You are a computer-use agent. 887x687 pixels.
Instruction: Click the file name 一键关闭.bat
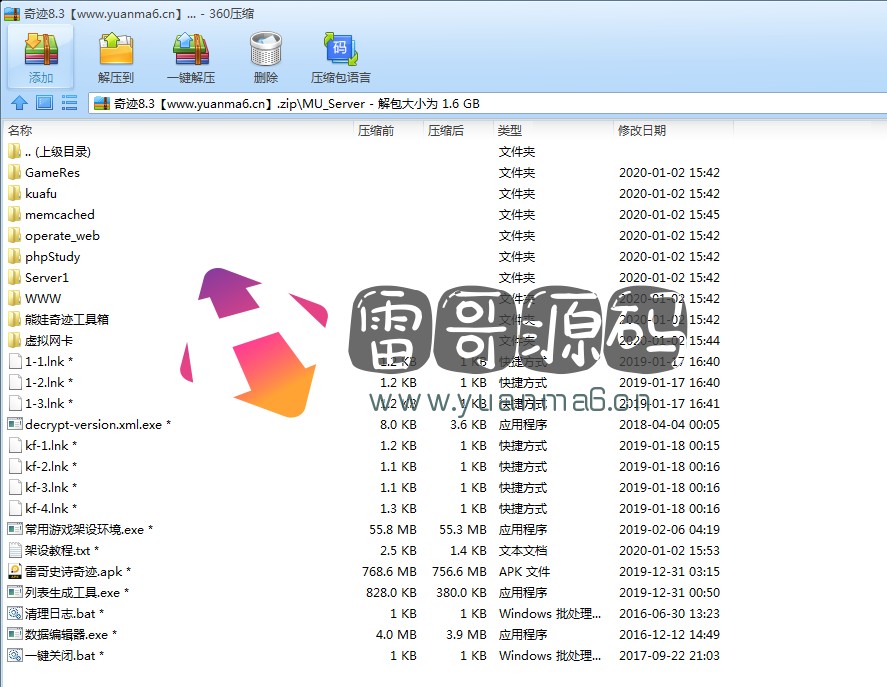click(60, 655)
